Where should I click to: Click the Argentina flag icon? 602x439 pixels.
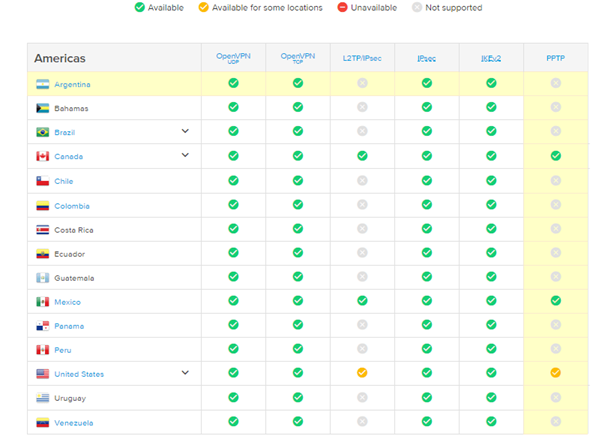click(x=43, y=84)
